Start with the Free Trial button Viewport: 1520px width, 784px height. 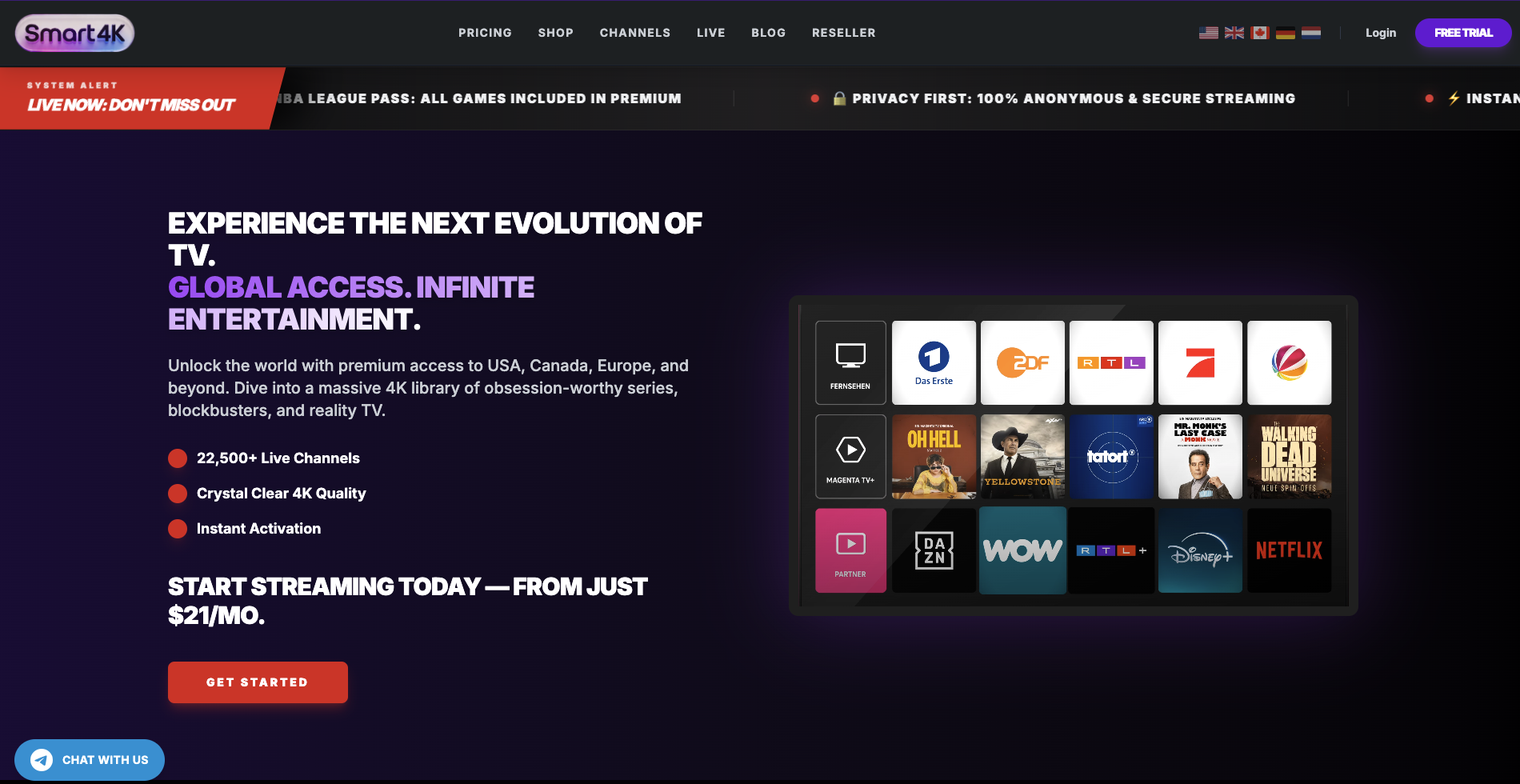(x=1463, y=33)
